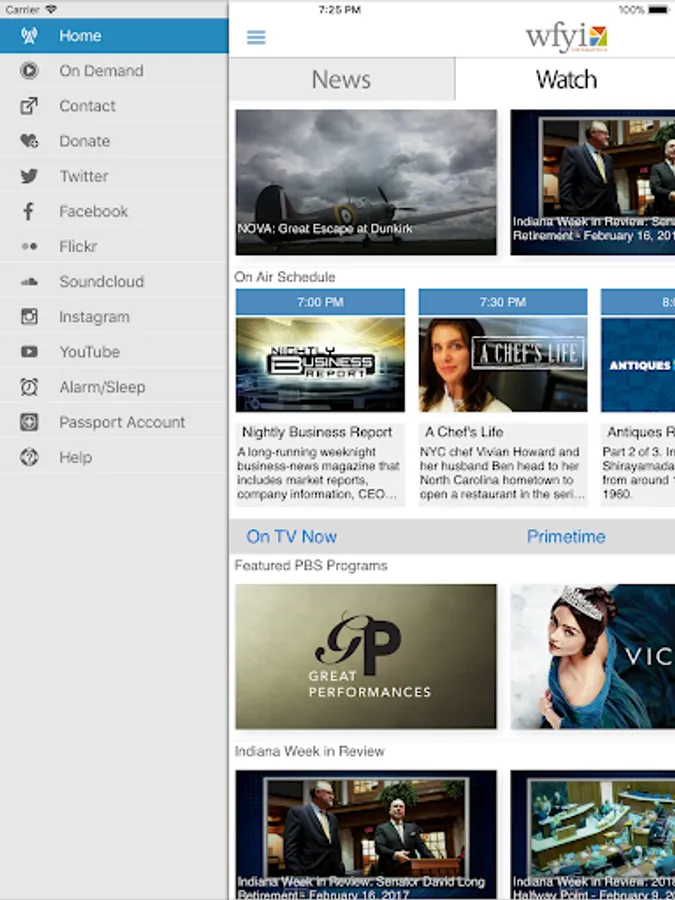Viewport: 675px width, 900px height.
Task: Tap the Wi-Fi signal icon in status bar
Action: click(51, 9)
